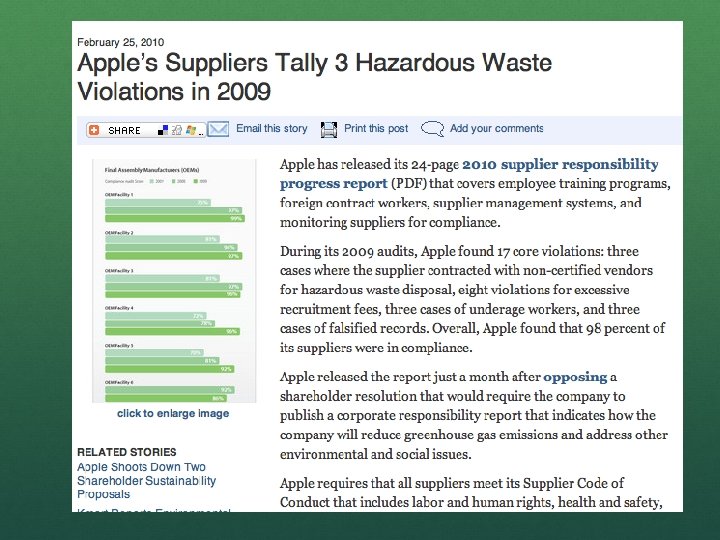Click the orange plus SHARE icon
720x540 pixels.
point(94,130)
